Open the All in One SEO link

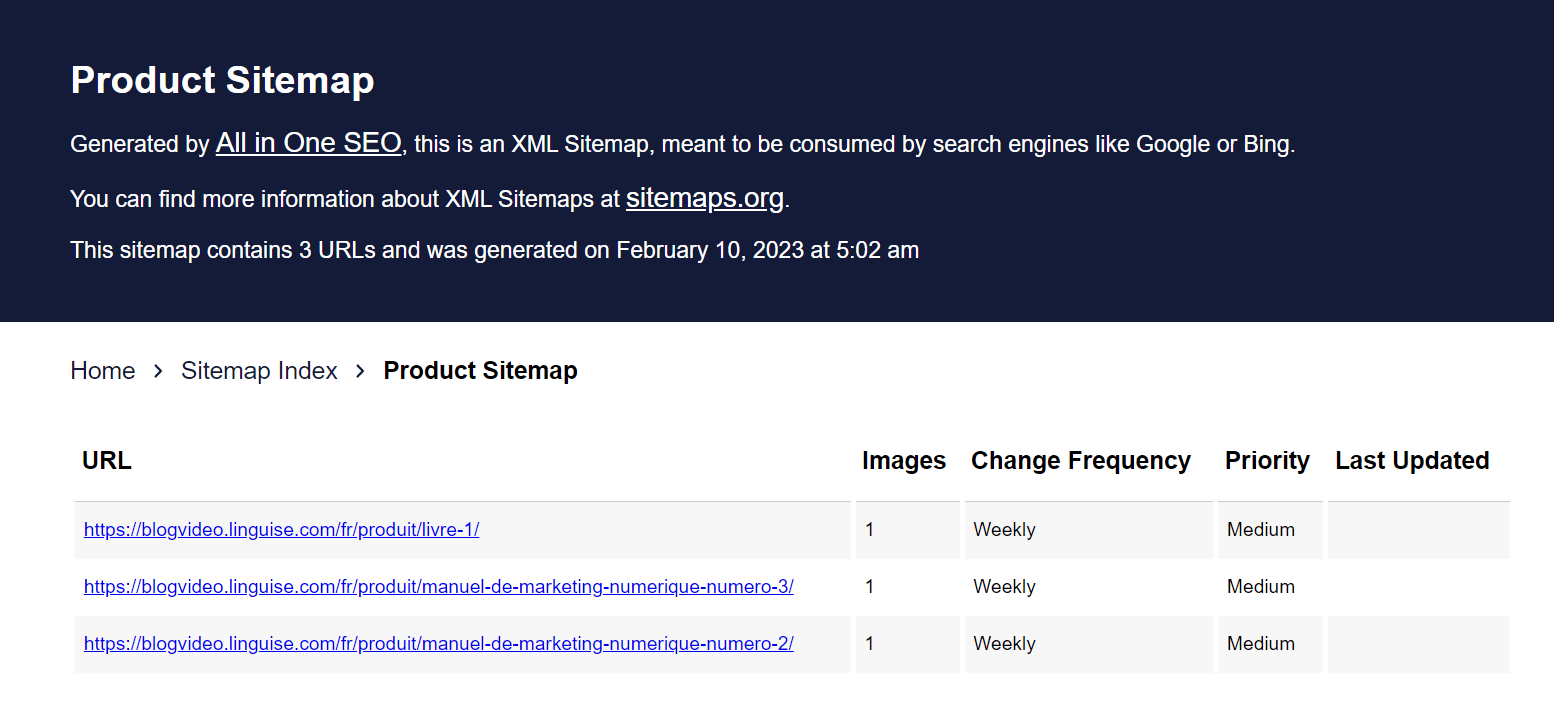(x=308, y=143)
